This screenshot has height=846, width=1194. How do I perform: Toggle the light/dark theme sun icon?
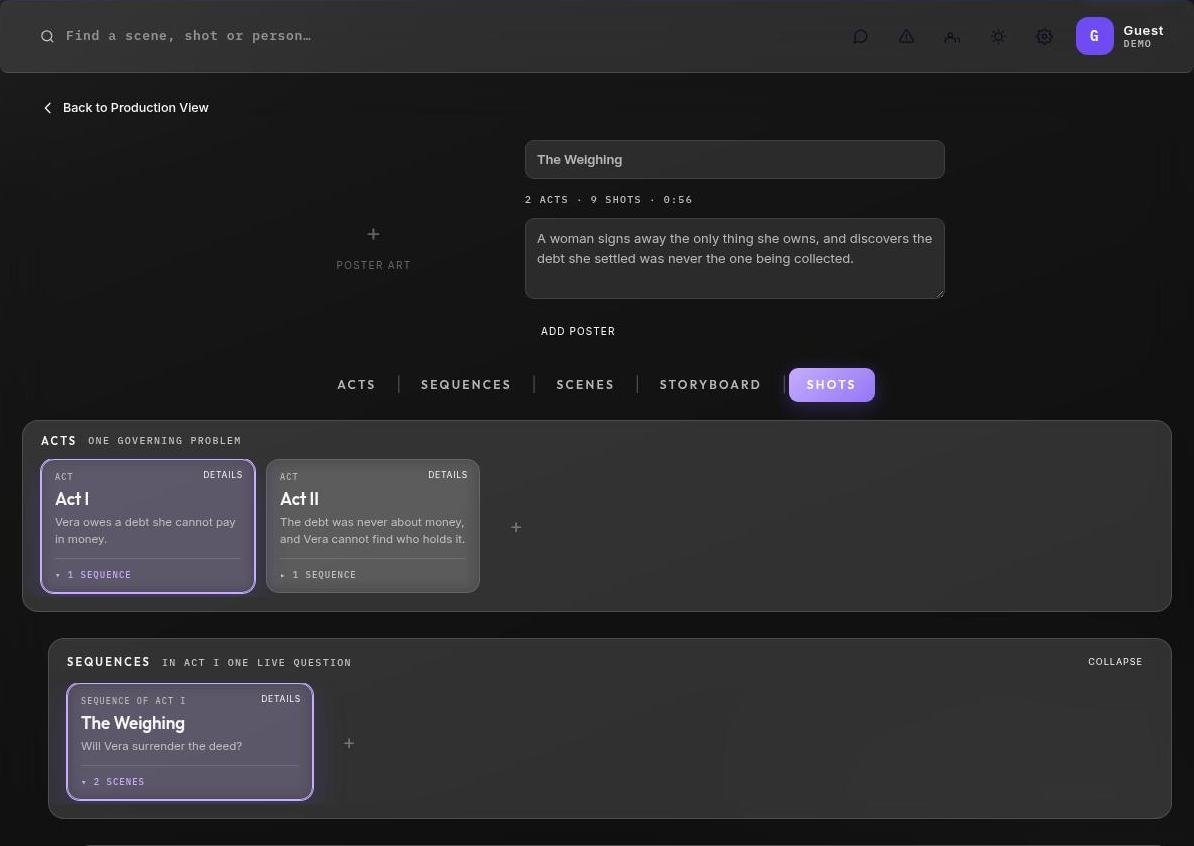(x=998, y=37)
